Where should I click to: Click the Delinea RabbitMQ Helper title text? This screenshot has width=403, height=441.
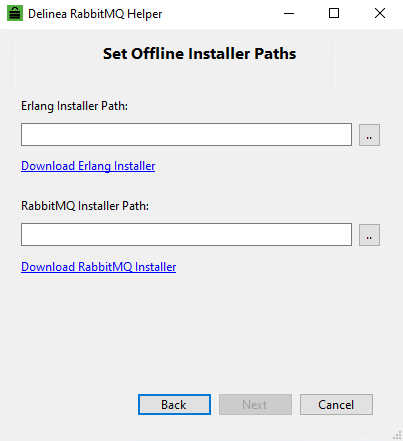(x=95, y=14)
